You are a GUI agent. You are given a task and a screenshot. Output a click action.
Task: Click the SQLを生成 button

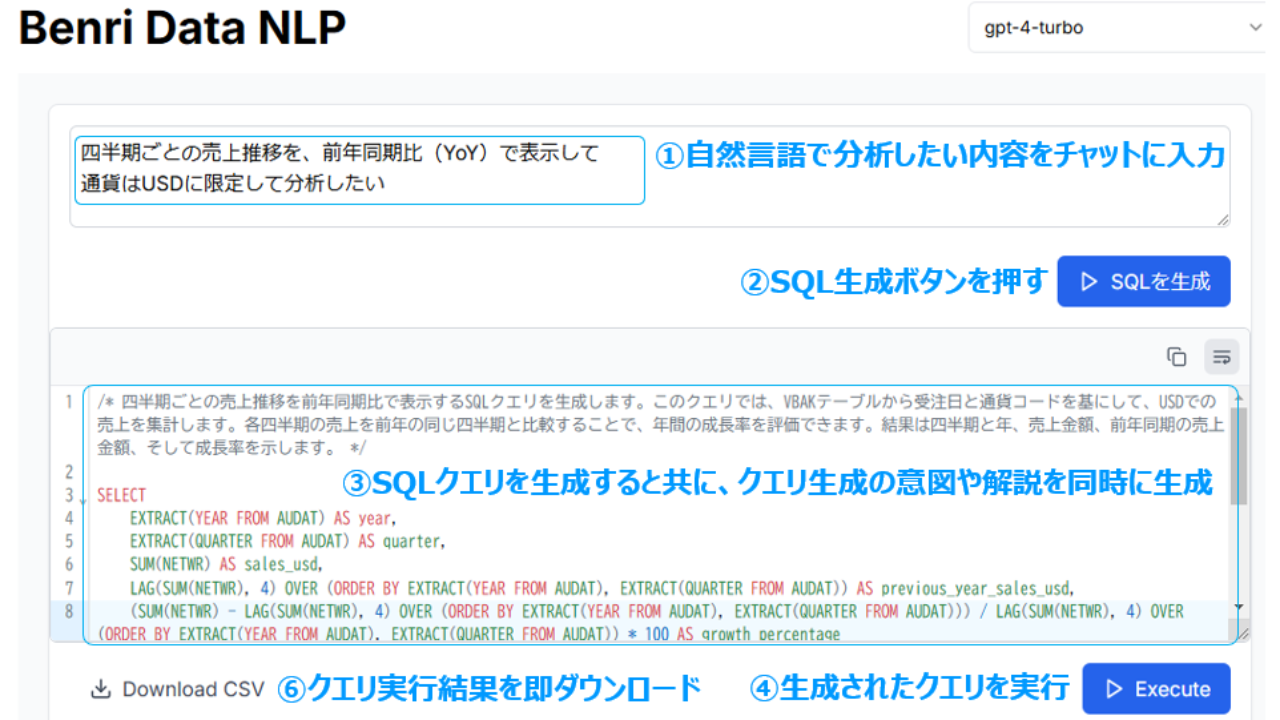point(1144,282)
